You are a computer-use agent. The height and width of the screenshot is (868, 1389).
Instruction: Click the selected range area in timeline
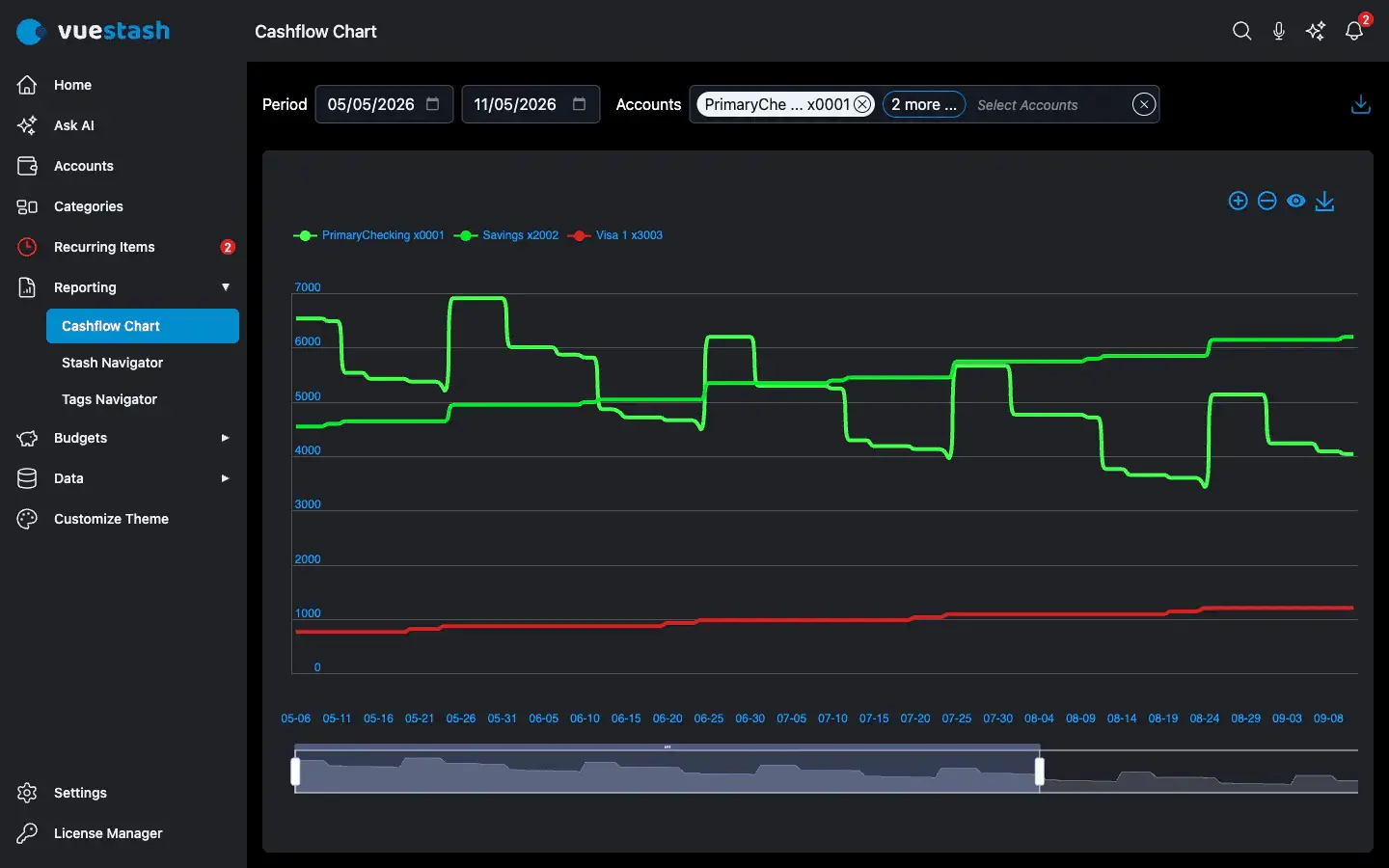click(x=667, y=772)
